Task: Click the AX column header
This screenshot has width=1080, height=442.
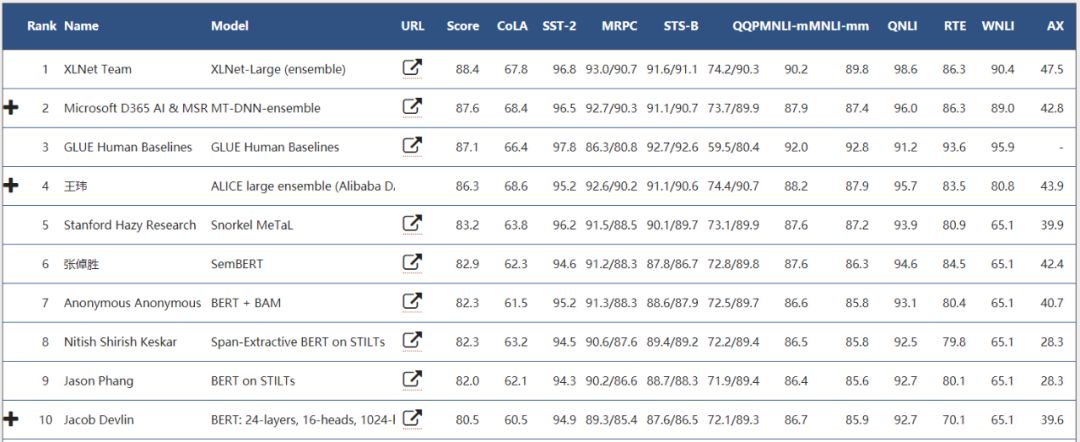Action: 1055,26
